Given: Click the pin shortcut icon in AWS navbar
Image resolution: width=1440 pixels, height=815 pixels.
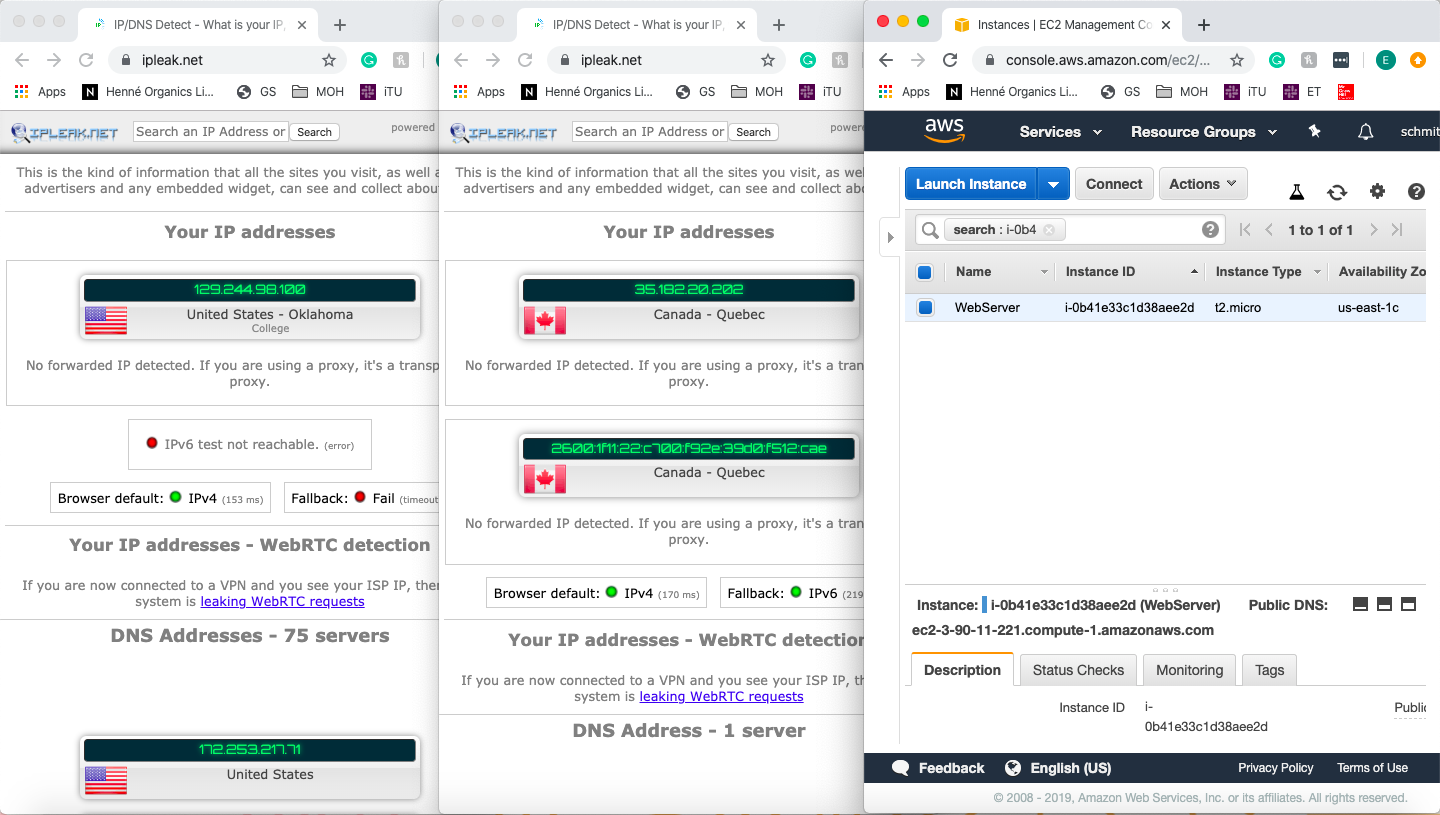Looking at the screenshot, I should tap(1315, 132).
